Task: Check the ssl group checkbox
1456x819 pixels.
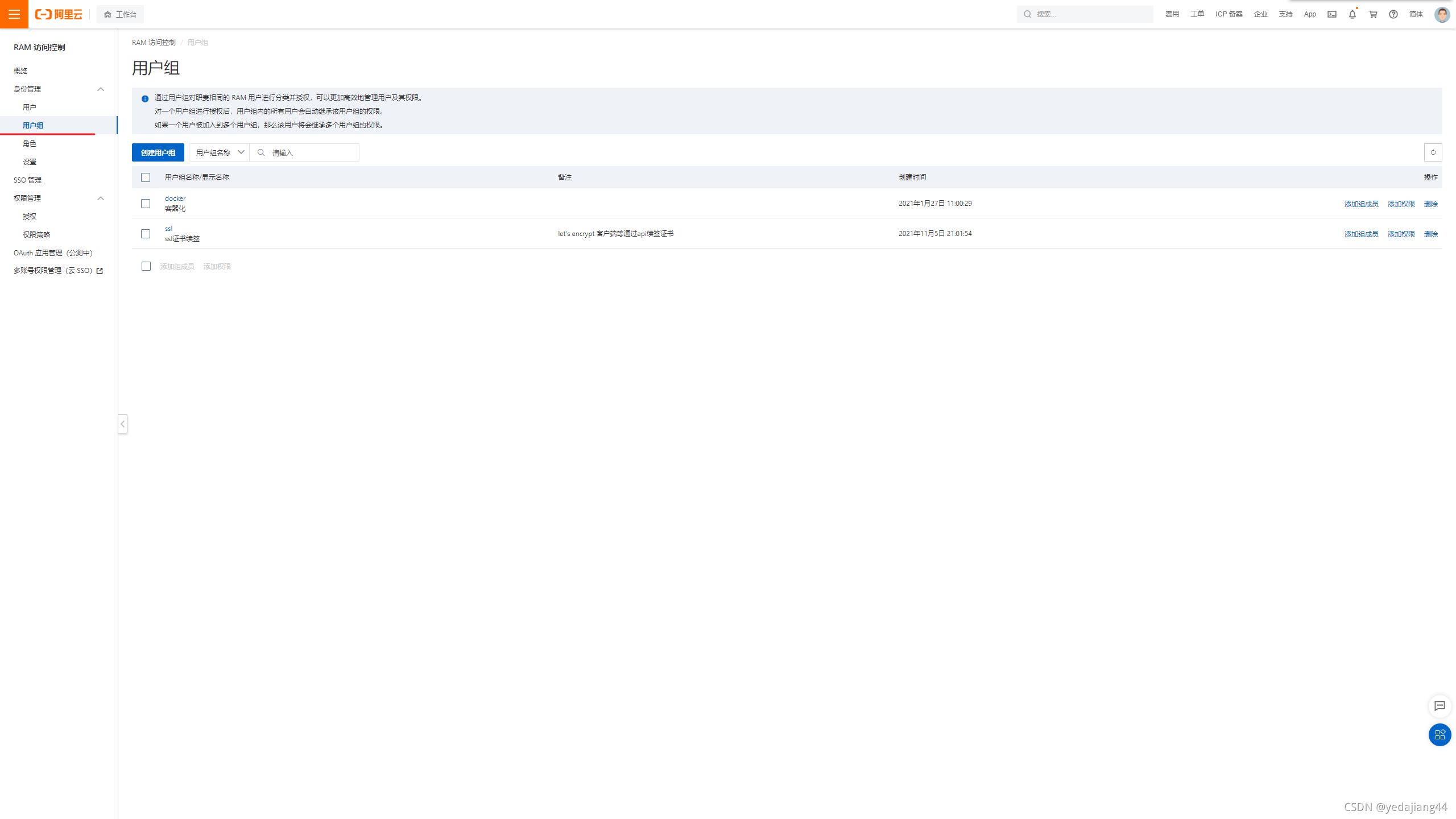Action: point(146,234)
